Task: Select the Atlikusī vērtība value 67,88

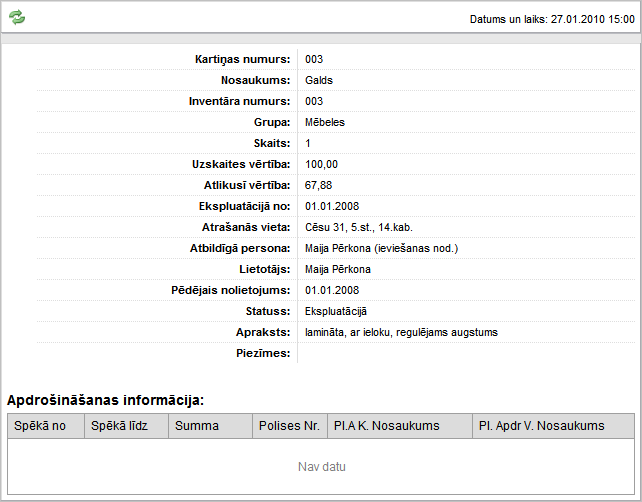Action: tap(319, 185)
